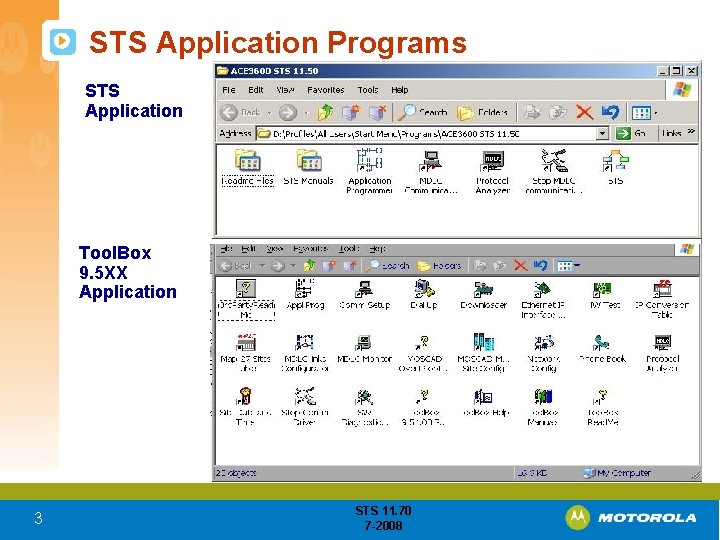The width and height of the screenshot is (720, 540).
Task: Open ToolBox ReadMe shortcut
Action: coord(603,407)
